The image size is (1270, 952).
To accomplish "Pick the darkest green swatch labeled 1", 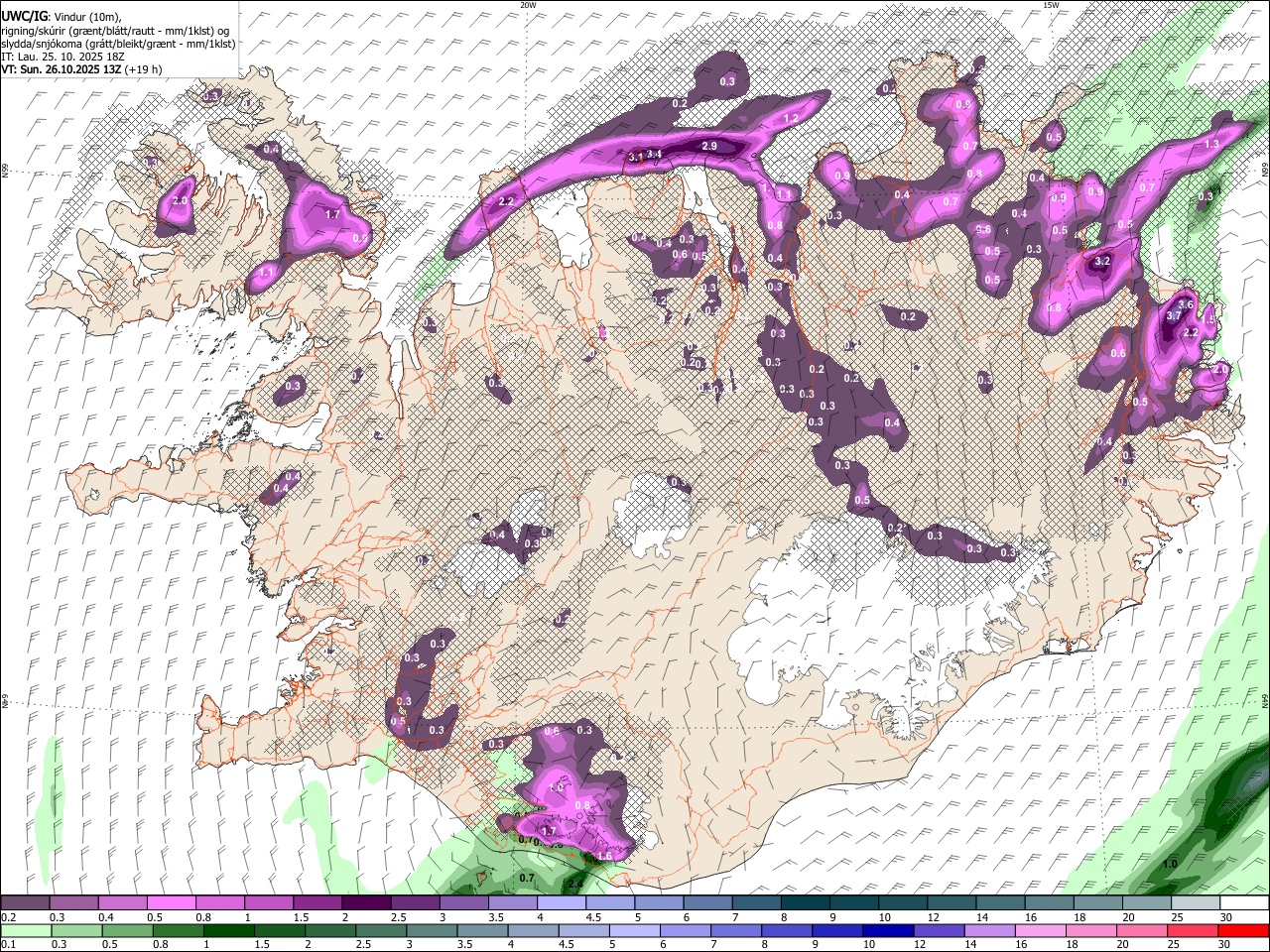I will click(x=228, y=930).
